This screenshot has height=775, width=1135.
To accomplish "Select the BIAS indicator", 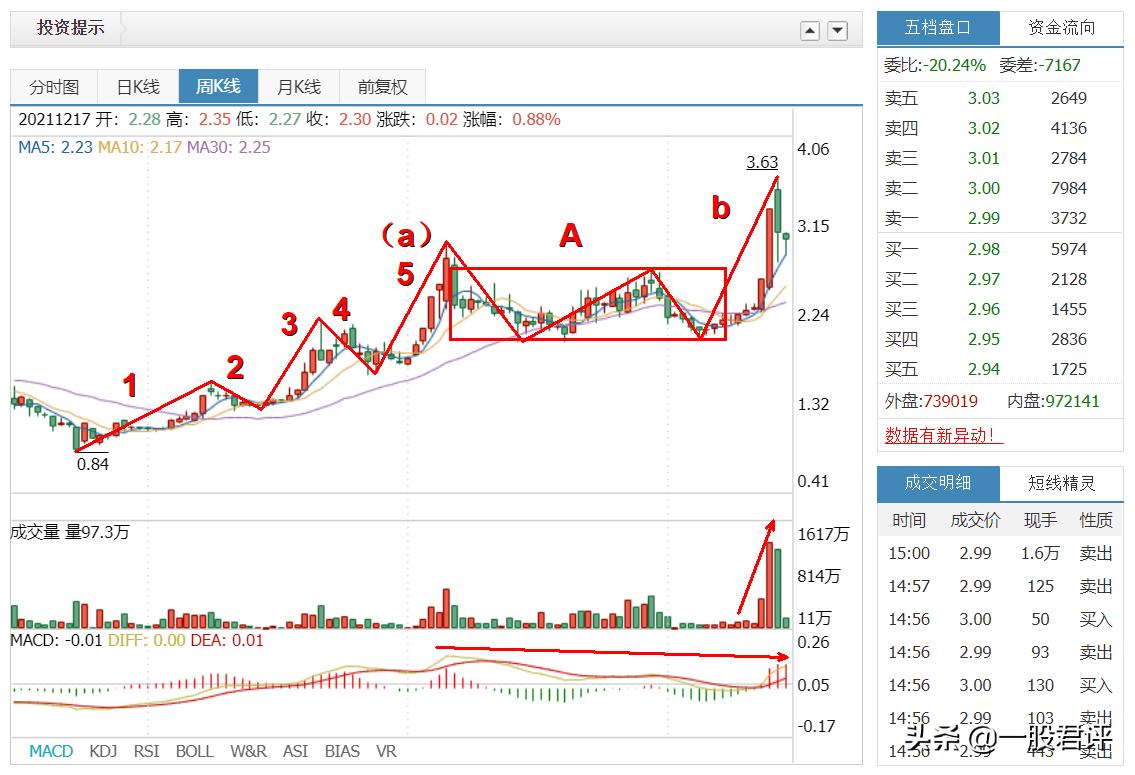I will point(342,751).
